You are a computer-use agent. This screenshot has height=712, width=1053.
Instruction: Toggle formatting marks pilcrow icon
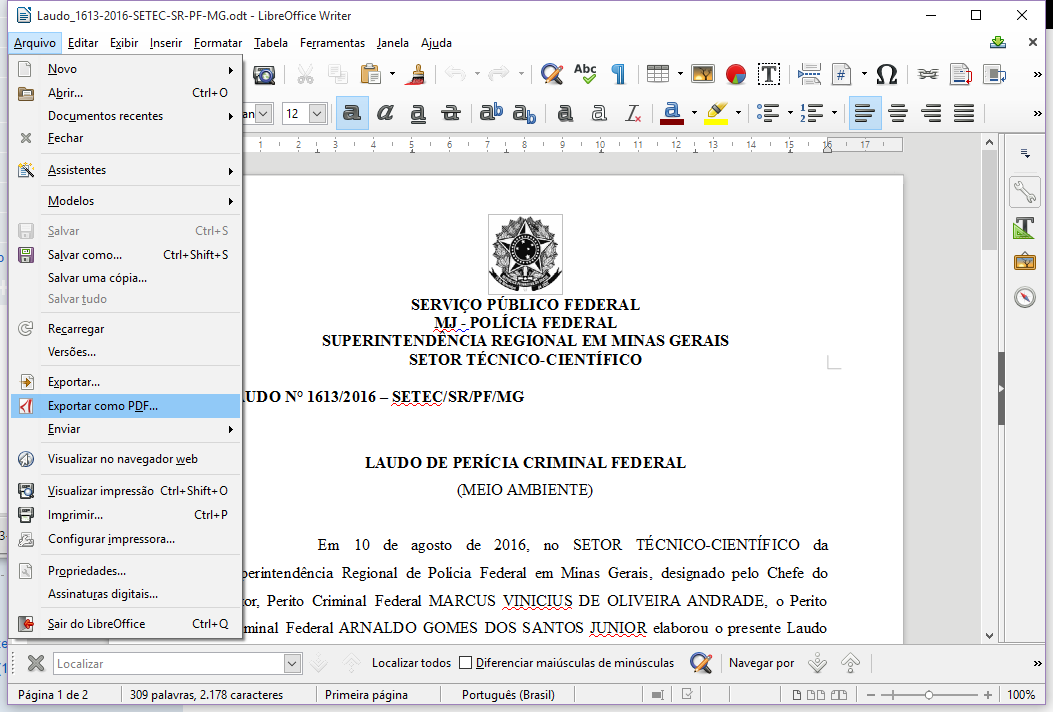point(619,74)
